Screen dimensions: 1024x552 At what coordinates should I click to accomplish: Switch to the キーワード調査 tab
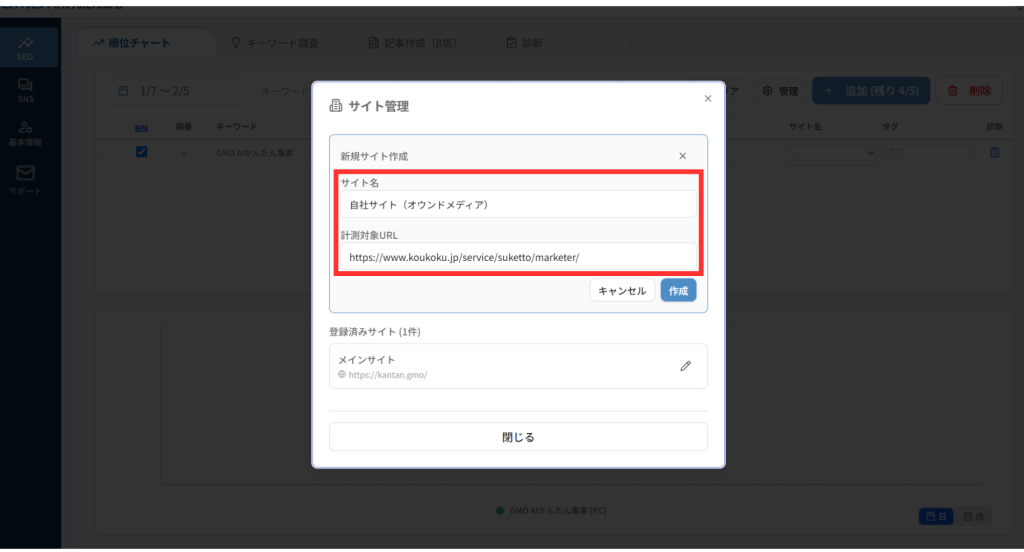click(x=275, y=43)
